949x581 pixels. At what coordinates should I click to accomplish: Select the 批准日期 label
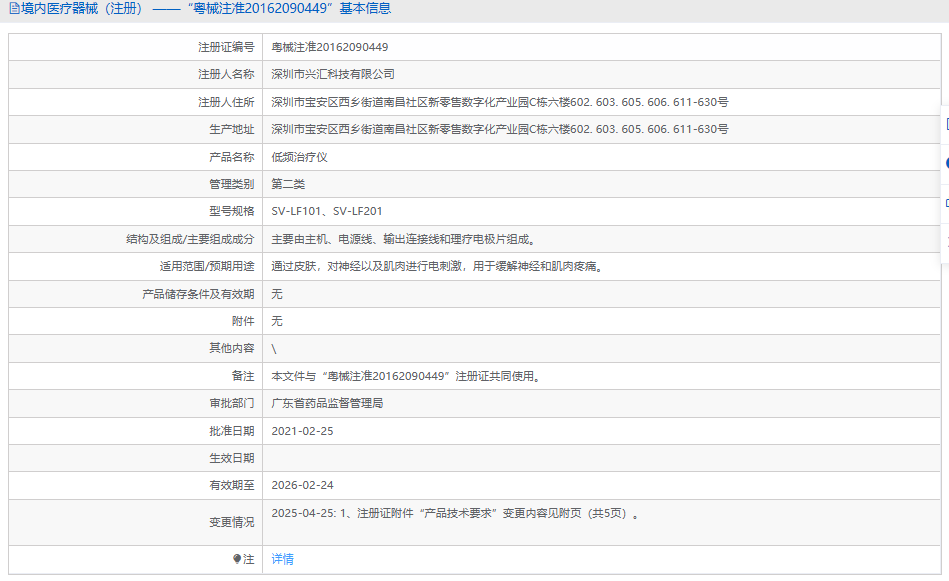click(231, 432)
